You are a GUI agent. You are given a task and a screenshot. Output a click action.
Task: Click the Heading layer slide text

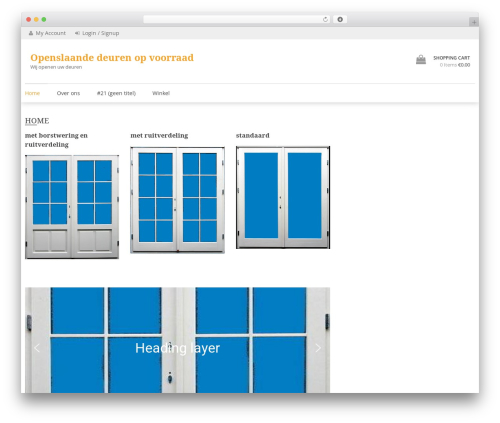click(x=177, y=348)
